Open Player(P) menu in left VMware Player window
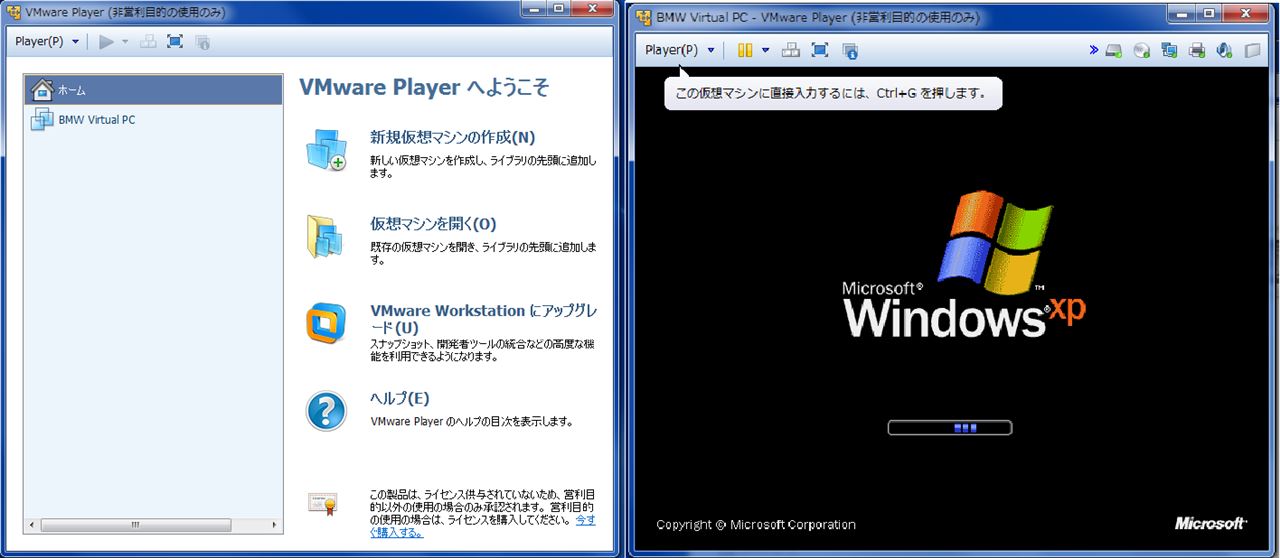This screenshot has width=1280, height=558. pos(46,41)
